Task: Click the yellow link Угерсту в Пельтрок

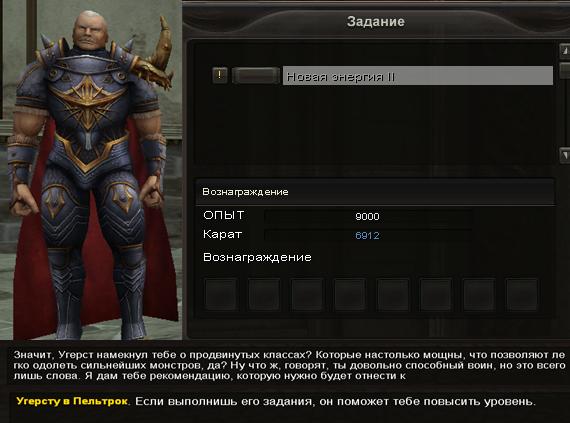Action: [x=72, y=401]
